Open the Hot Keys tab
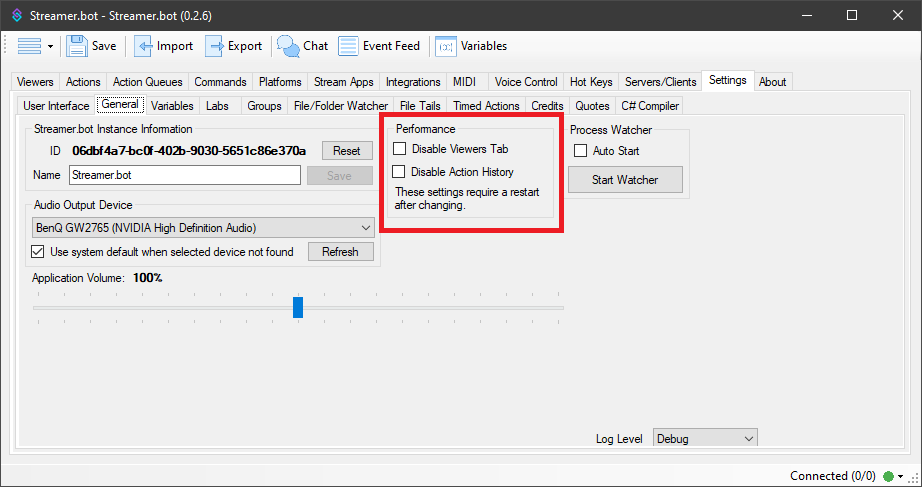Viewport: 922px width, 488px height. coord(591,82)
